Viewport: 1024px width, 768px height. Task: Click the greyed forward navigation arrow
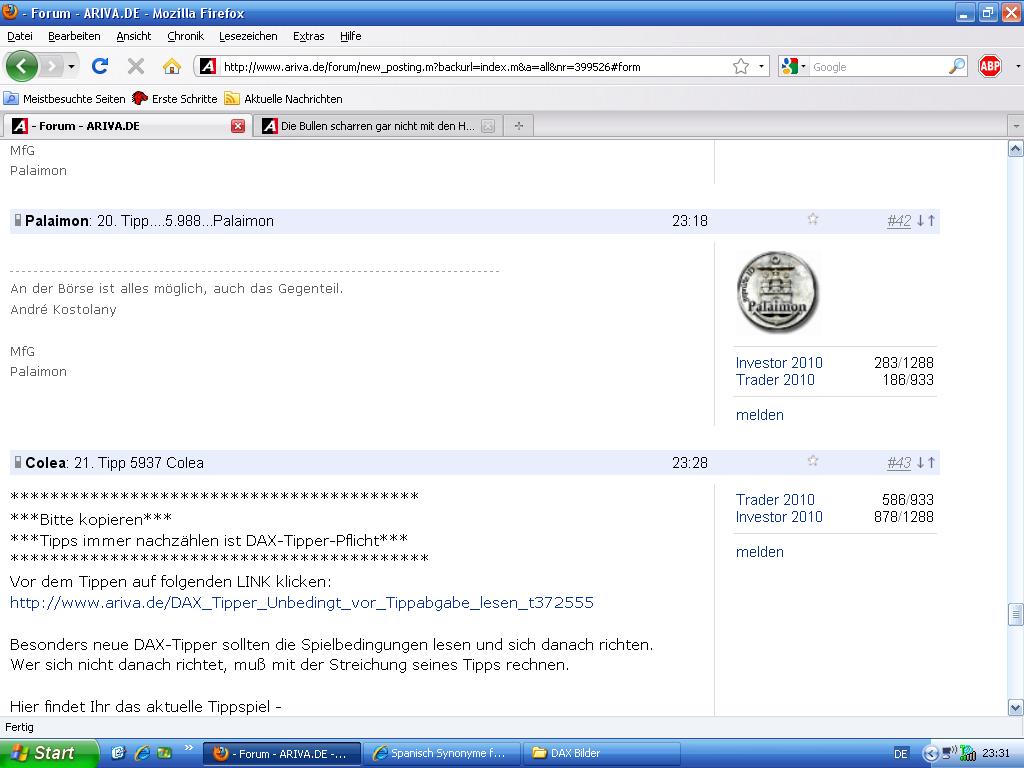point(51,66)
